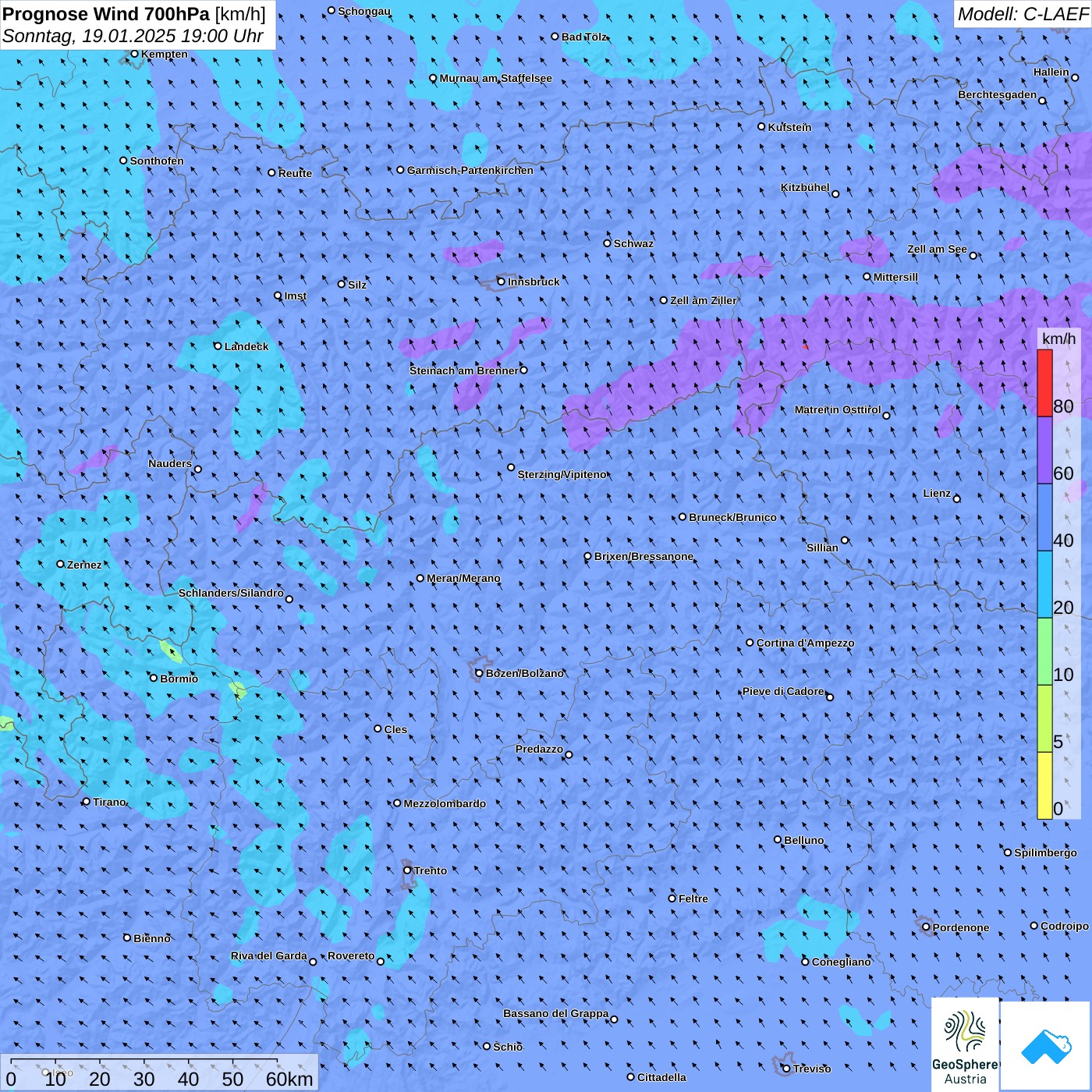Click the Riva del Garda label
Image resolution: width=1092 pixels, height=1092 pixels.
click(x=268, y=955)
